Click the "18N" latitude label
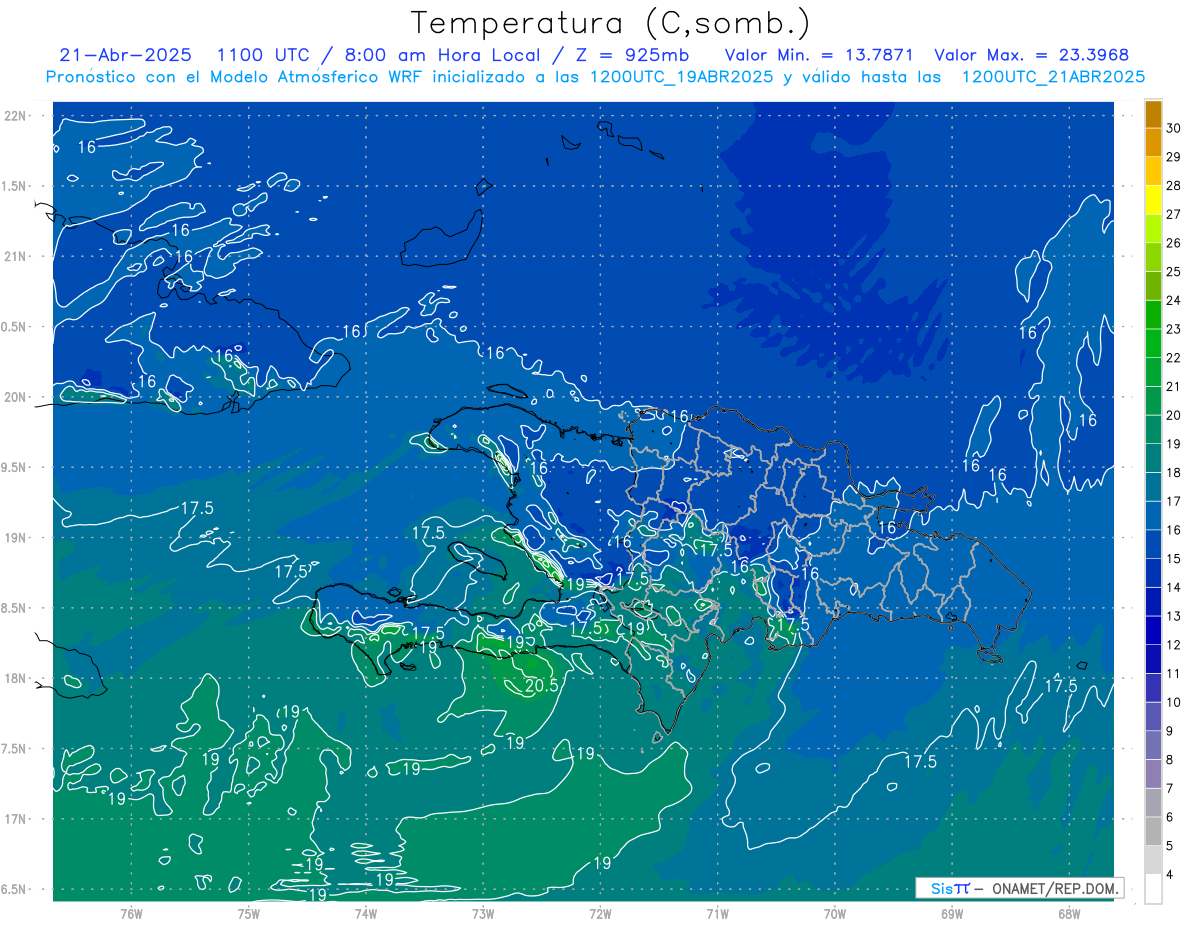 (15, 678)
